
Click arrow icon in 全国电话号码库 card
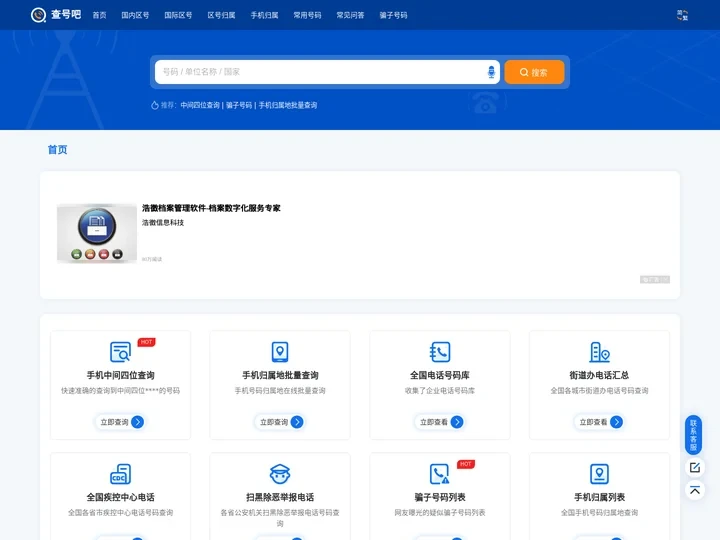pyautogui.click(x=457, y=422)
